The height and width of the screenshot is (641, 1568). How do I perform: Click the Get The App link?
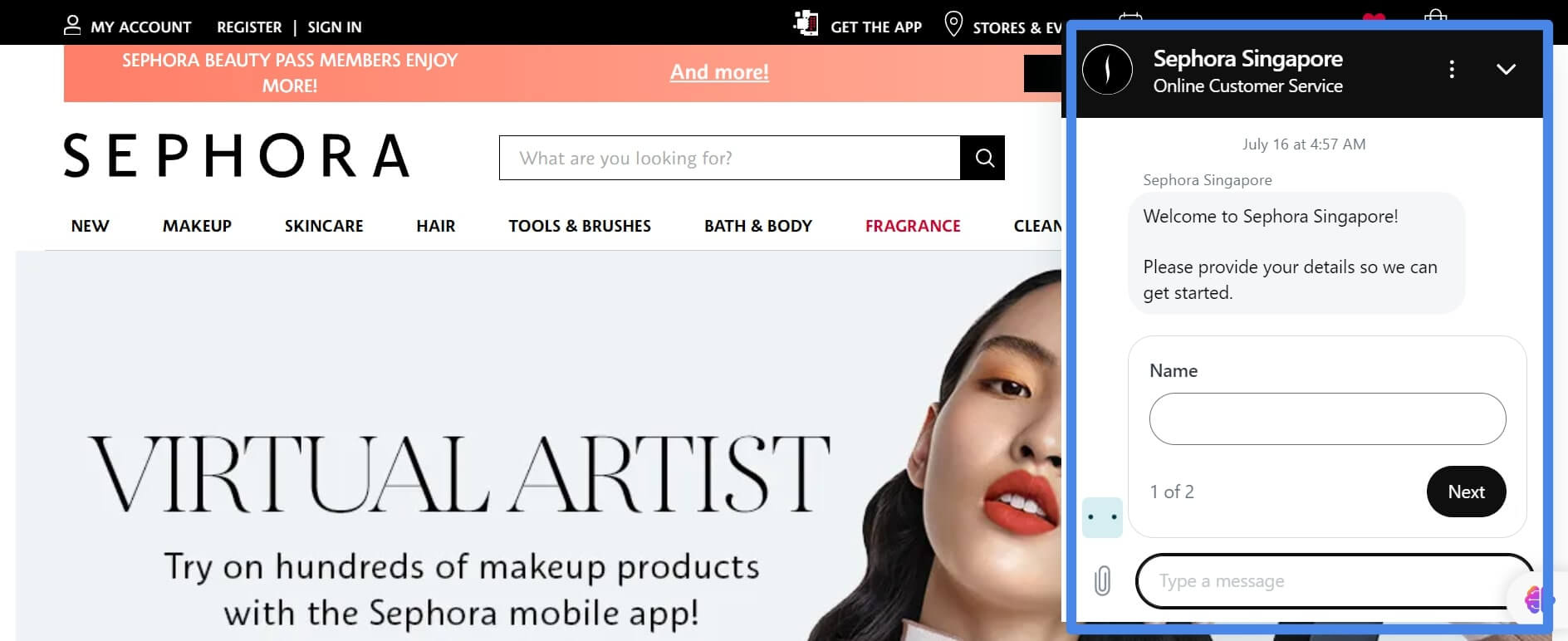coord(876,27)
